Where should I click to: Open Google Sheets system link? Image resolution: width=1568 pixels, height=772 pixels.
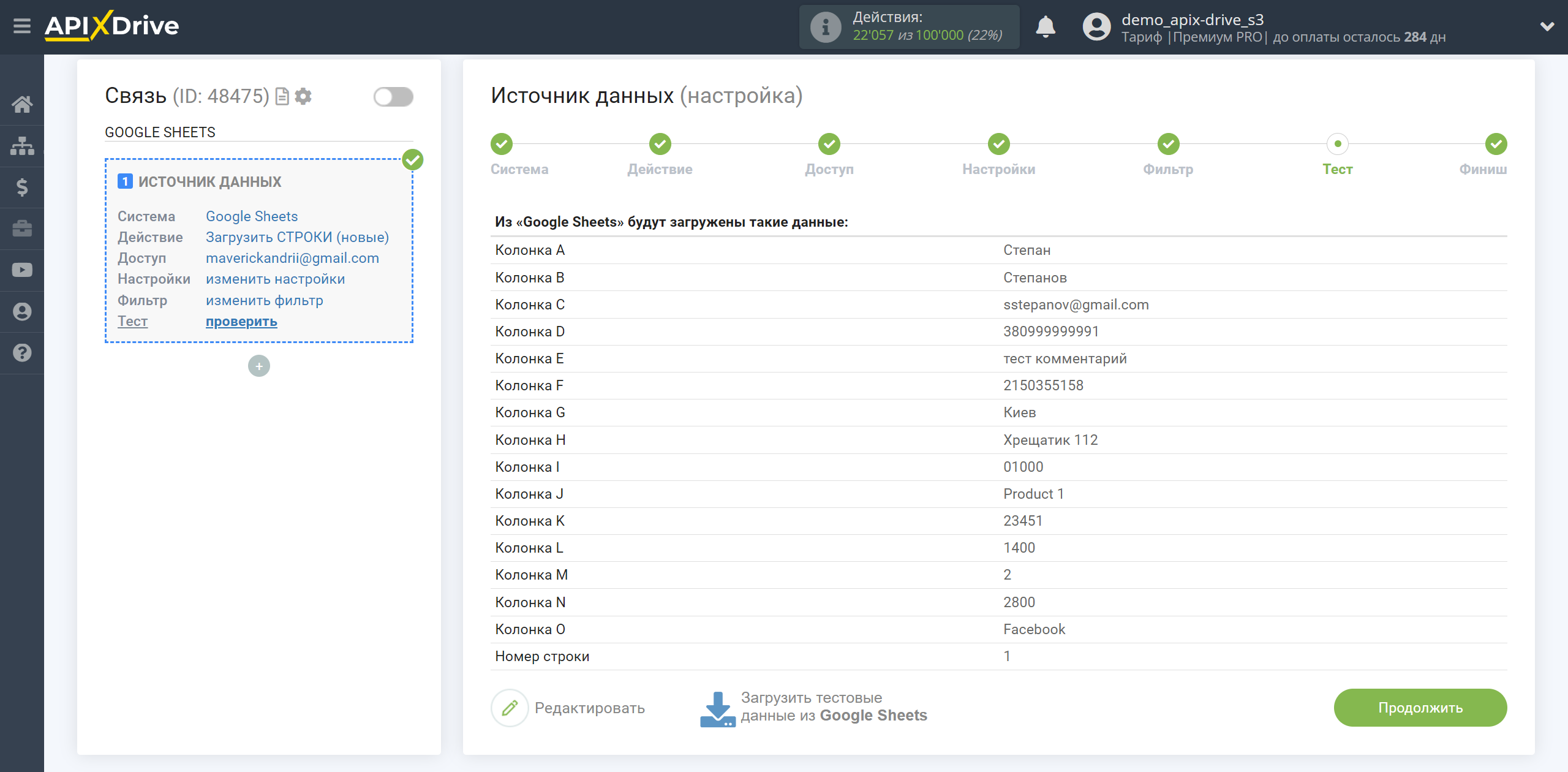252,216
